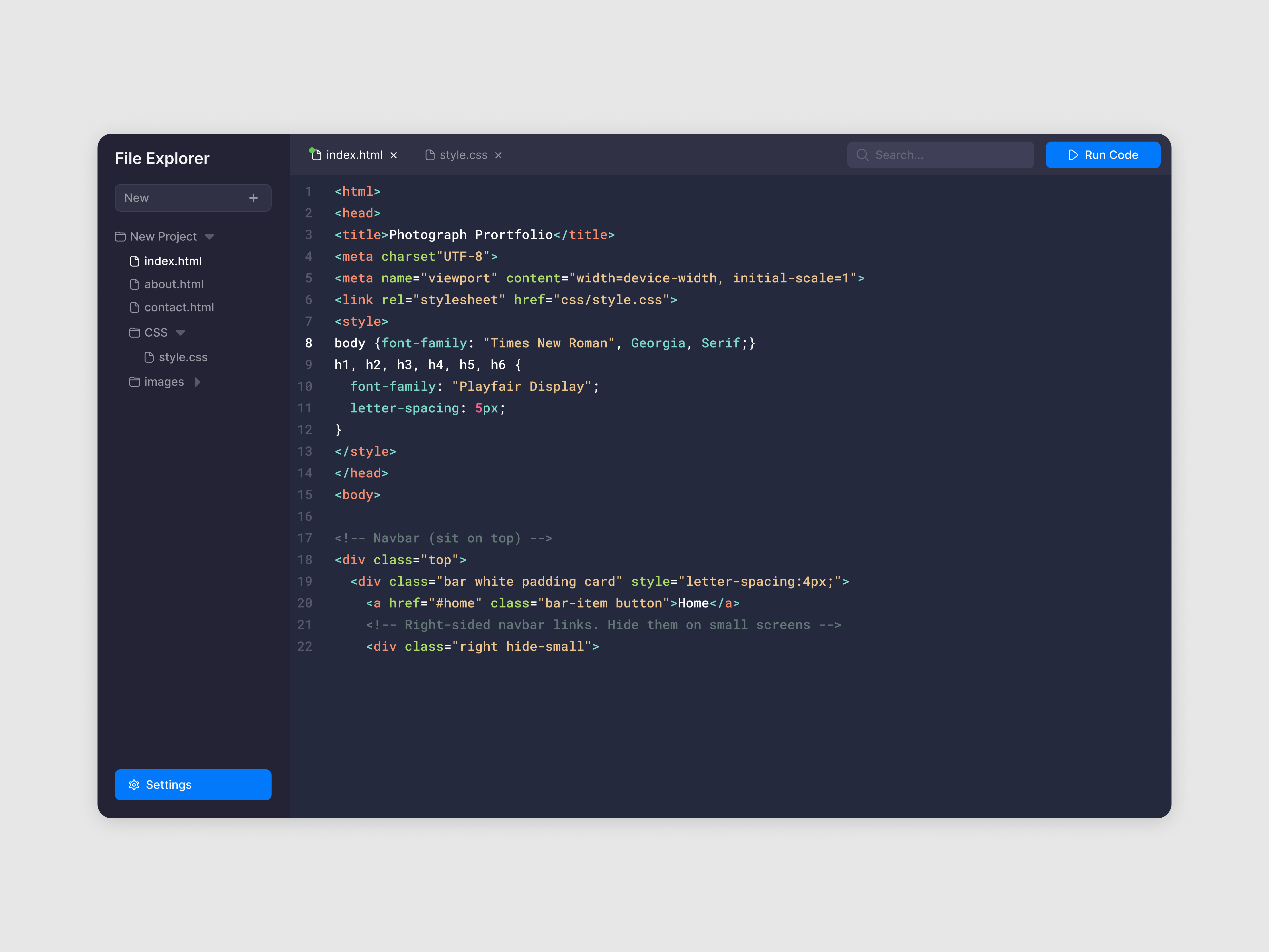Click line number 16 in the gutter

pos(305,517)
